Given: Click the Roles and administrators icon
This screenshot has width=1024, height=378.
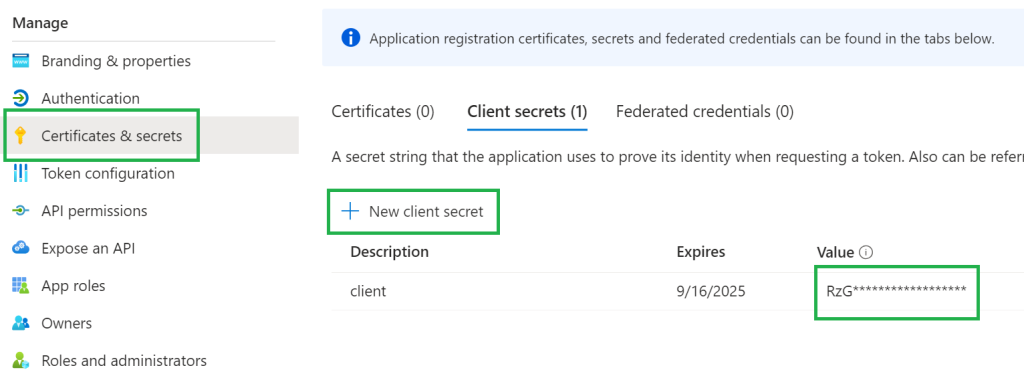Looking at the screenshot, I should pos(21,360).
